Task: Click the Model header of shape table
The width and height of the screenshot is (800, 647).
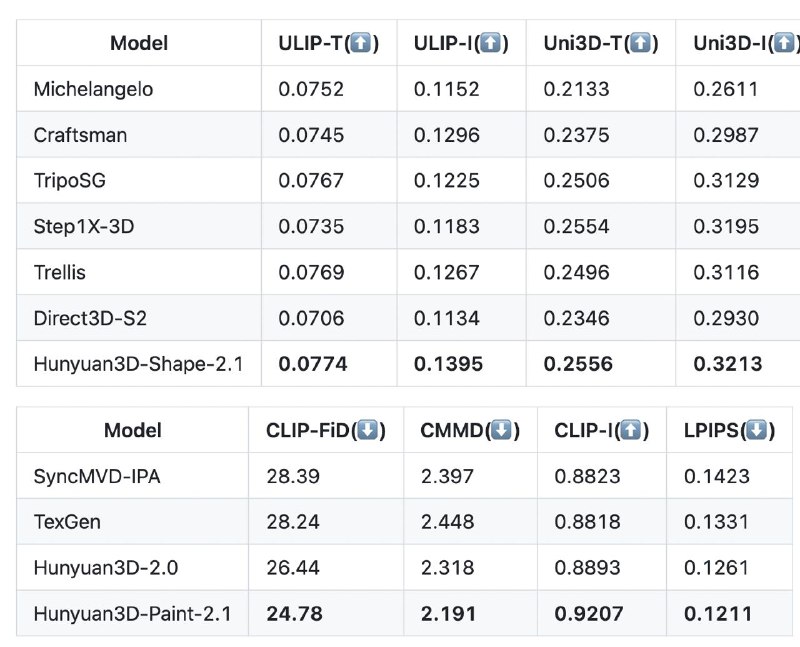Action: pyautogui.click(x=139, y=43)
